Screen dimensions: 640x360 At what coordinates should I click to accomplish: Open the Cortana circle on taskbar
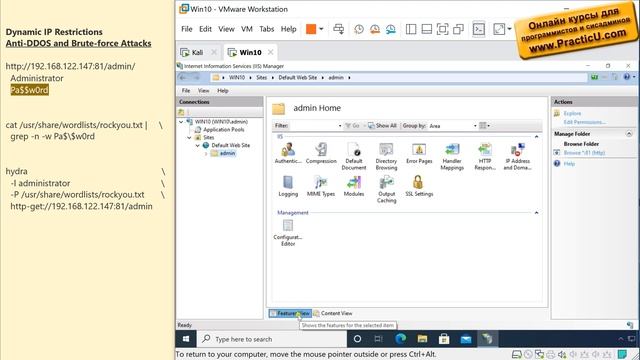[x=357, y=339]
